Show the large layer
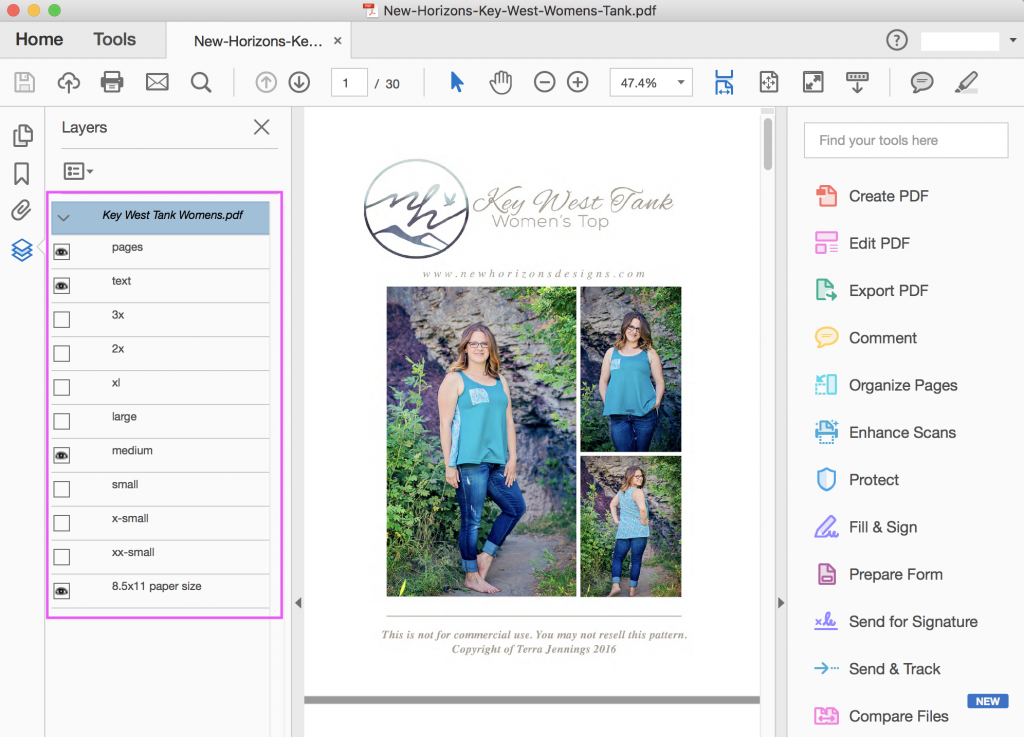The height and width of the screenshot is (737, 1024). [x=62, y=421]
